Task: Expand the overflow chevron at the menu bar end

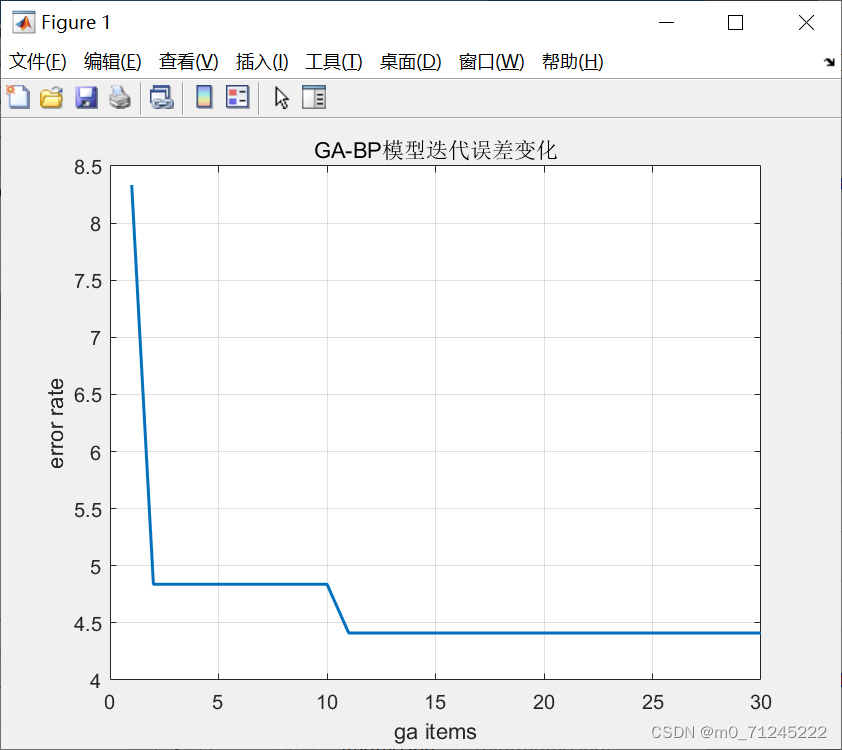Action: 829,62
